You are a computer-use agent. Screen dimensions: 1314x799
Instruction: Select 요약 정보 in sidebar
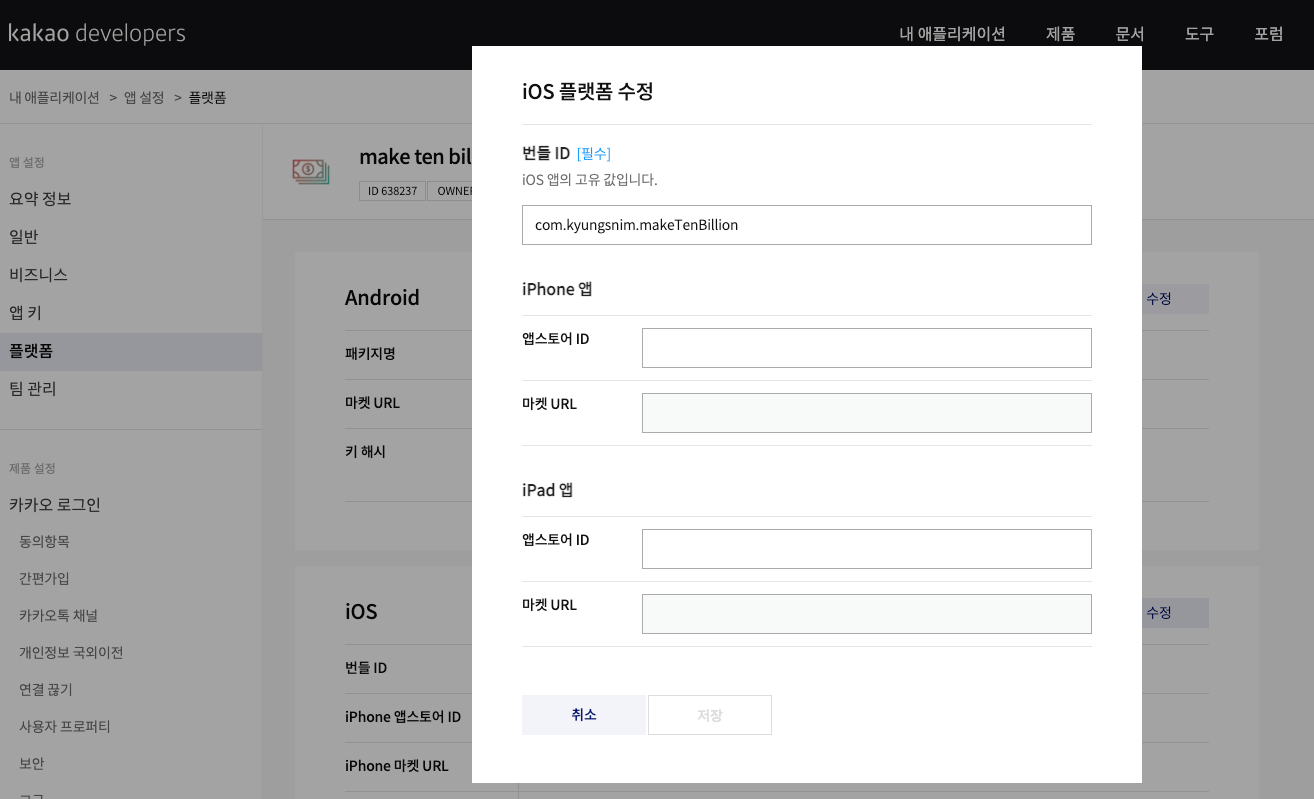click(x=131, y=199)
